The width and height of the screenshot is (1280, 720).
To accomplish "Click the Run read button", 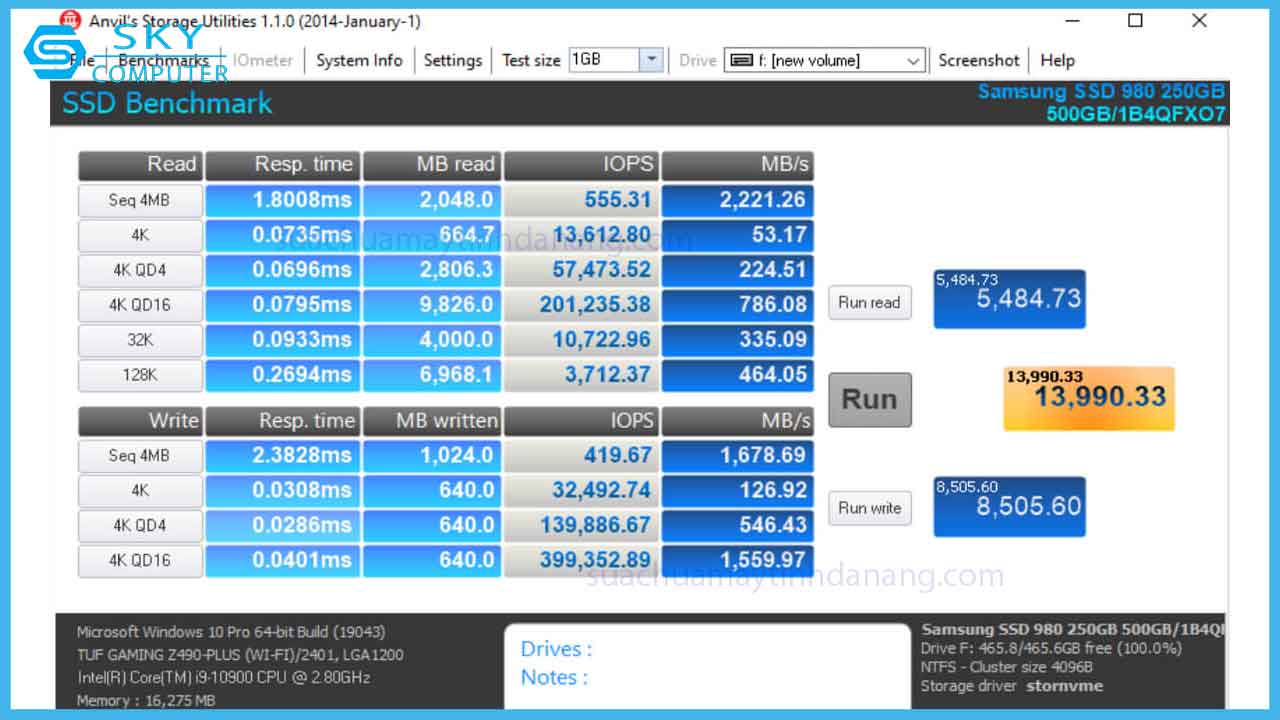I will pos(870,302).
